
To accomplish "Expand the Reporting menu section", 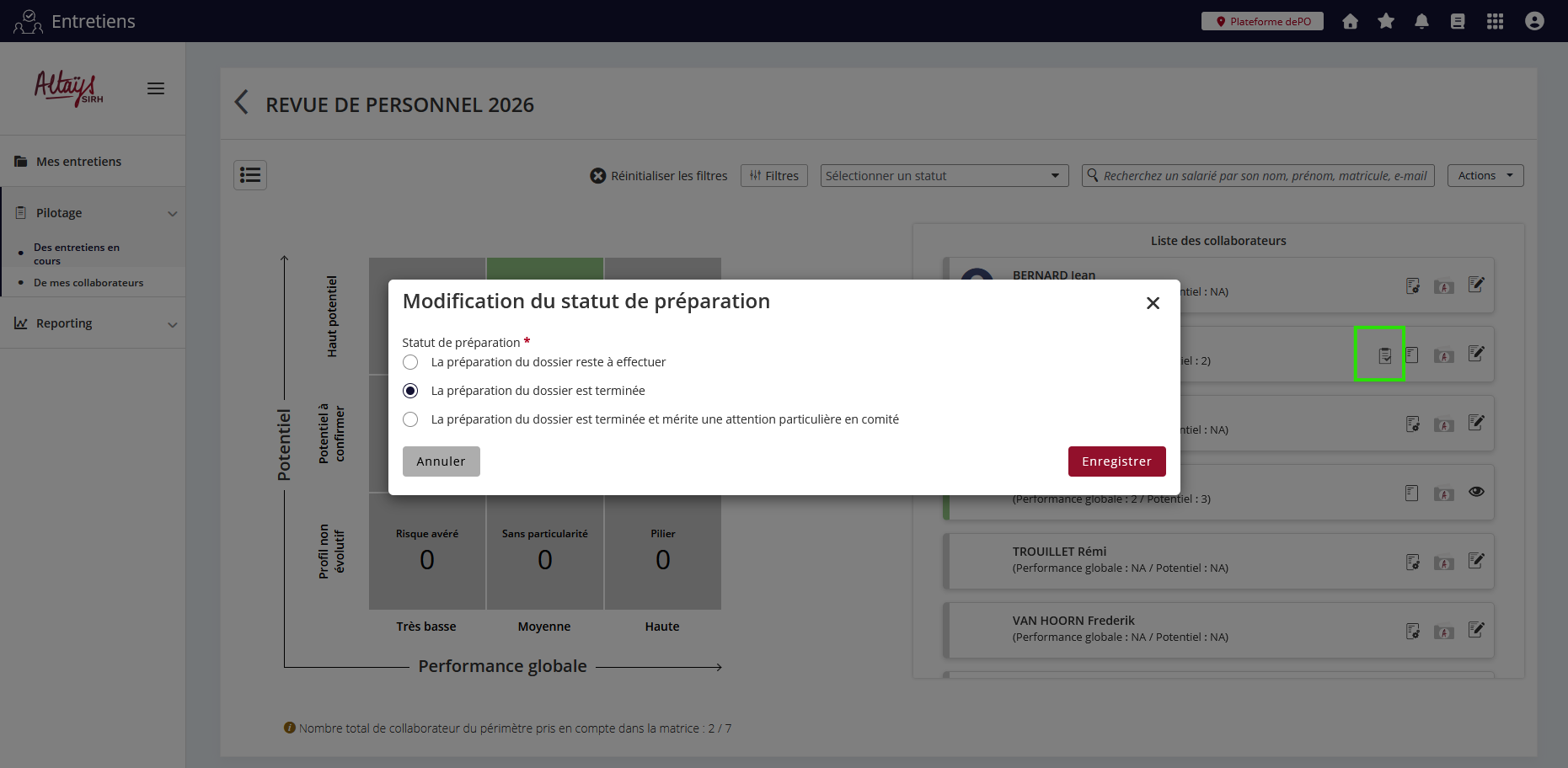I will [93, 323].
